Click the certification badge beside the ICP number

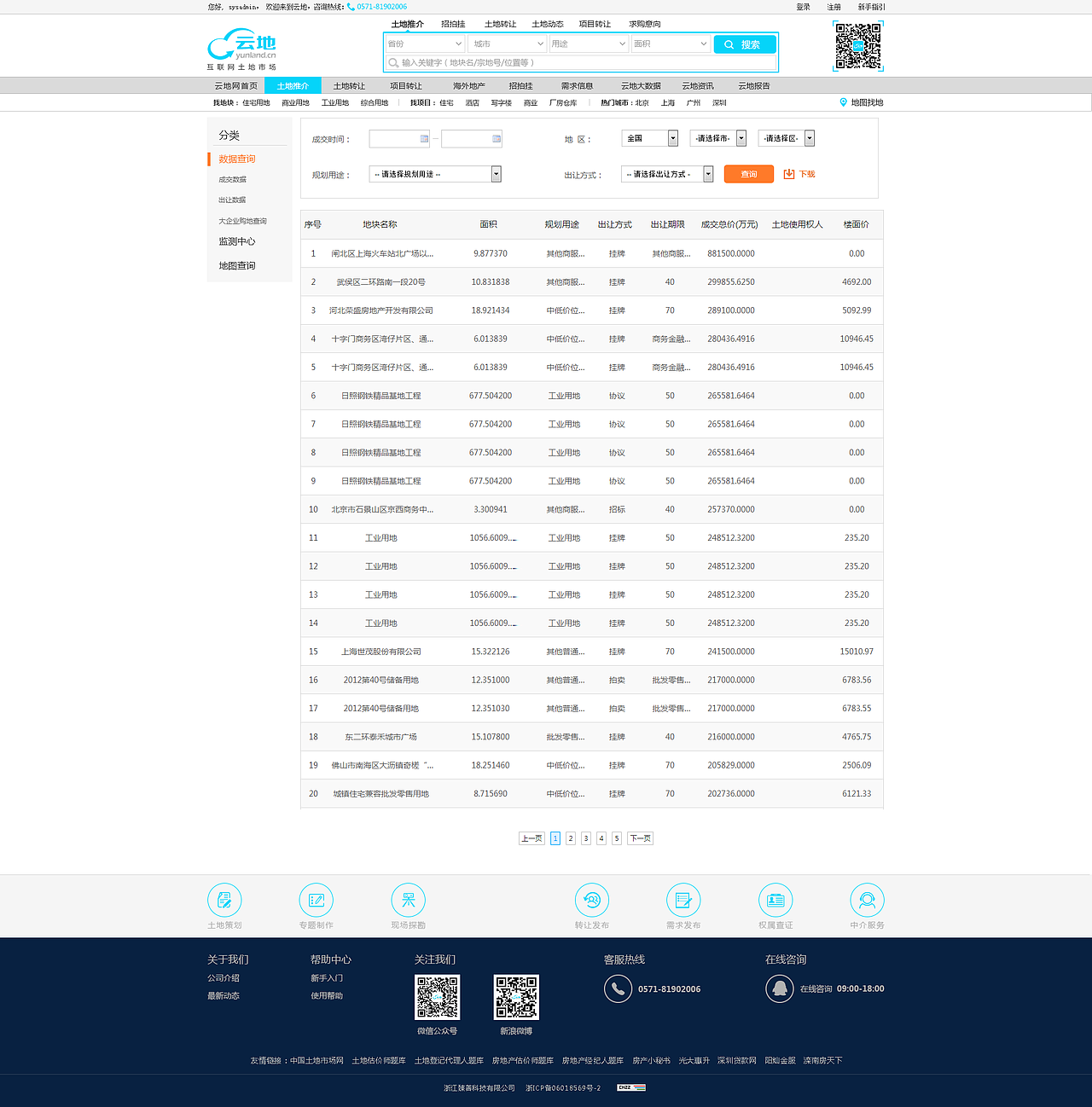click(631, 1087)
